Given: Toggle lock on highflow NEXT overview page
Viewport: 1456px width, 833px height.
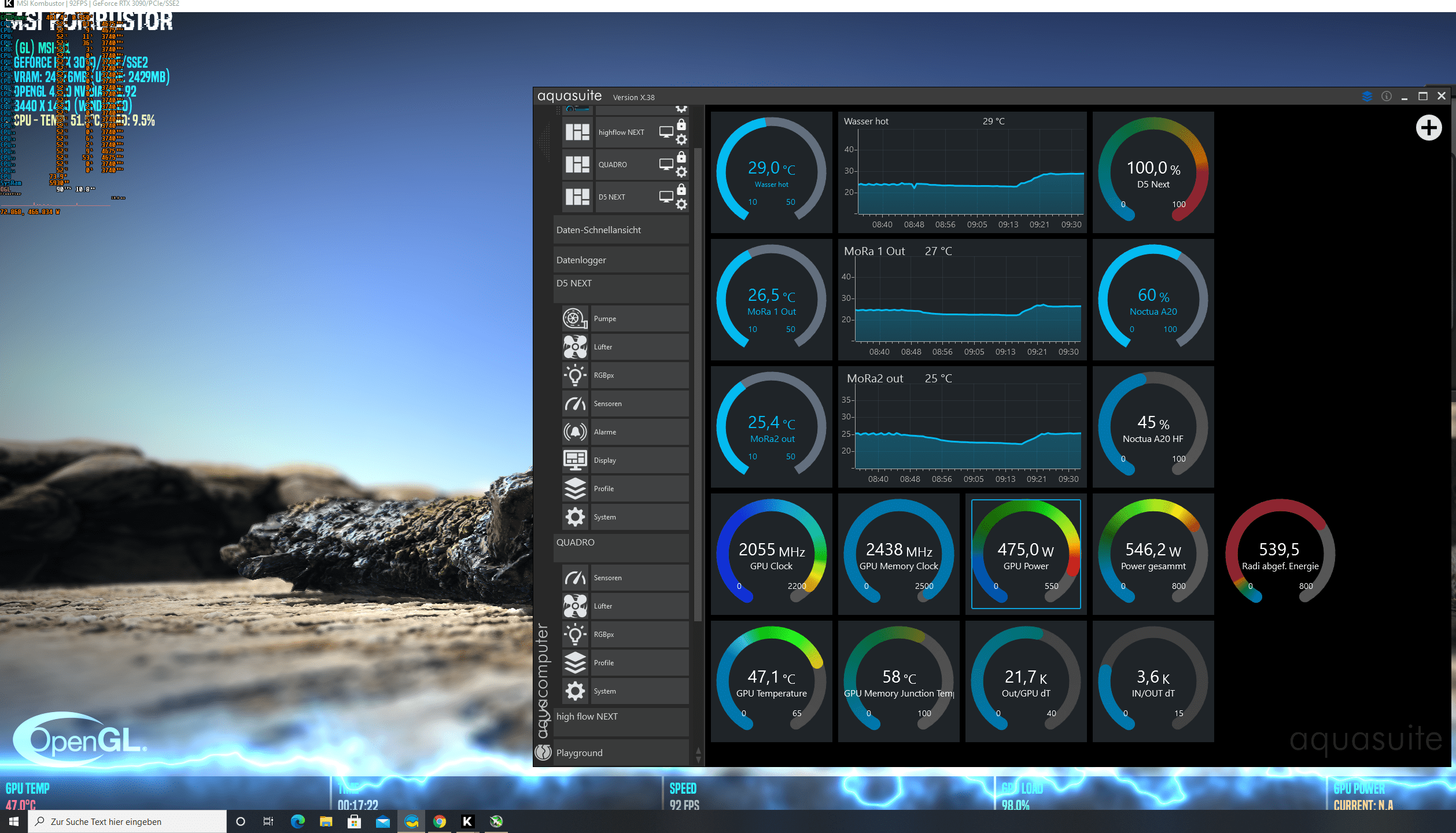Looking at the screenshot, I should pyautogui.click(x=681, y=125).
